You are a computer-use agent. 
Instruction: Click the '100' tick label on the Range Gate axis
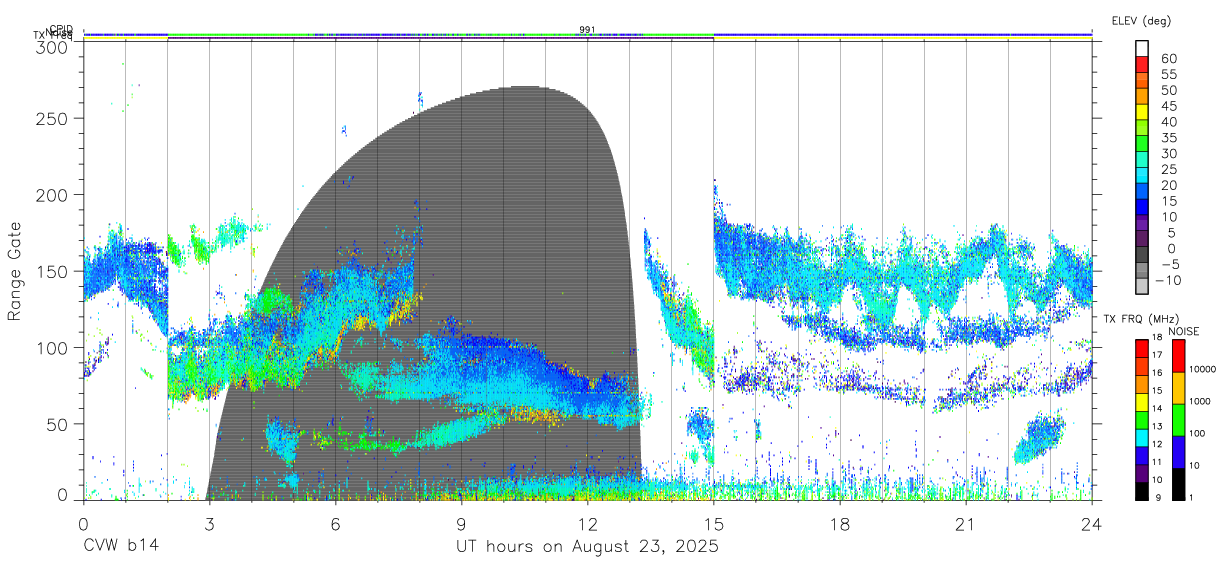[x=53, y=347]
